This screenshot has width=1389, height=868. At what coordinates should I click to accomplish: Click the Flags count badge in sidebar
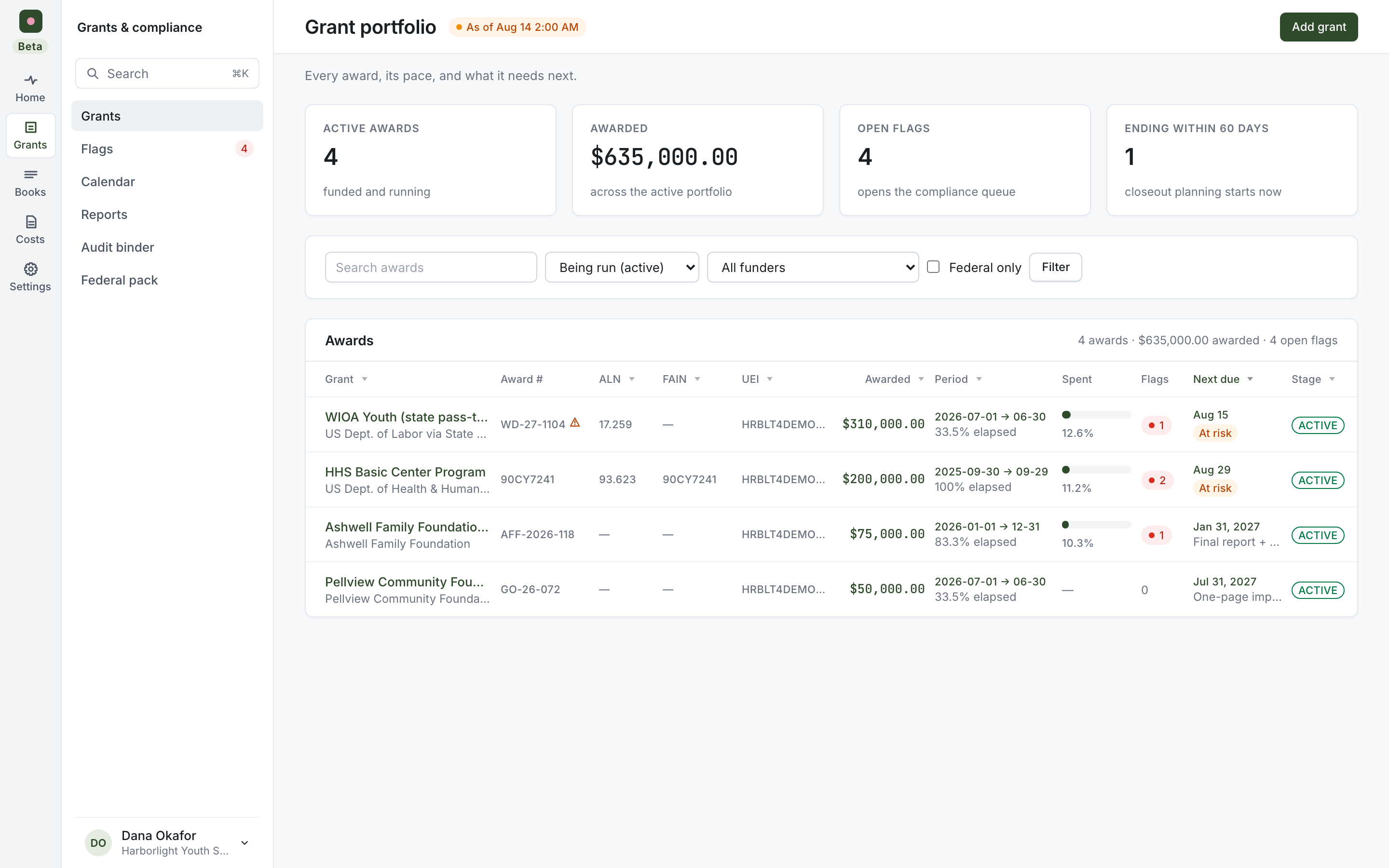coord(244,149)
